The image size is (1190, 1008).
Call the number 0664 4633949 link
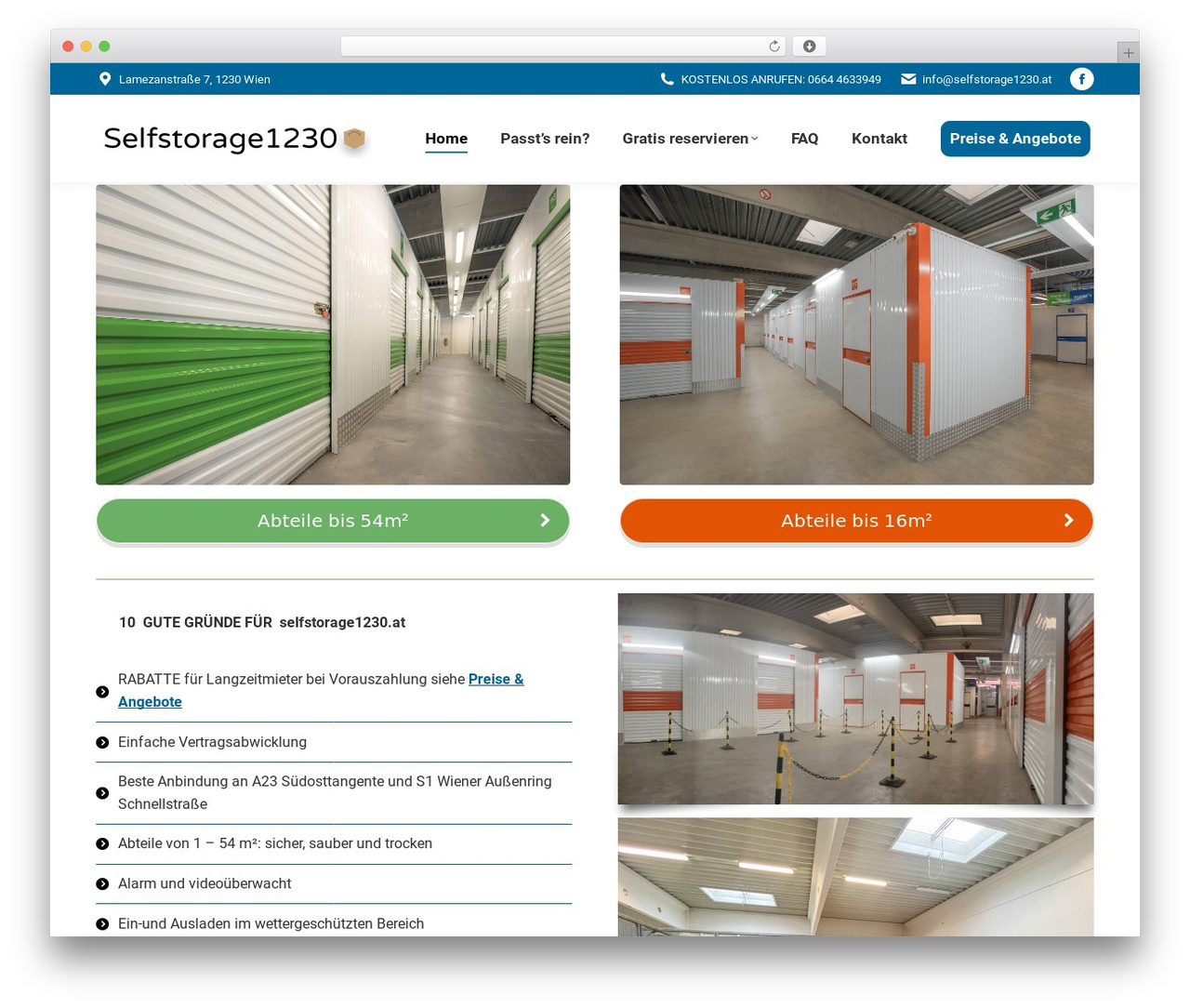[781, 79]
